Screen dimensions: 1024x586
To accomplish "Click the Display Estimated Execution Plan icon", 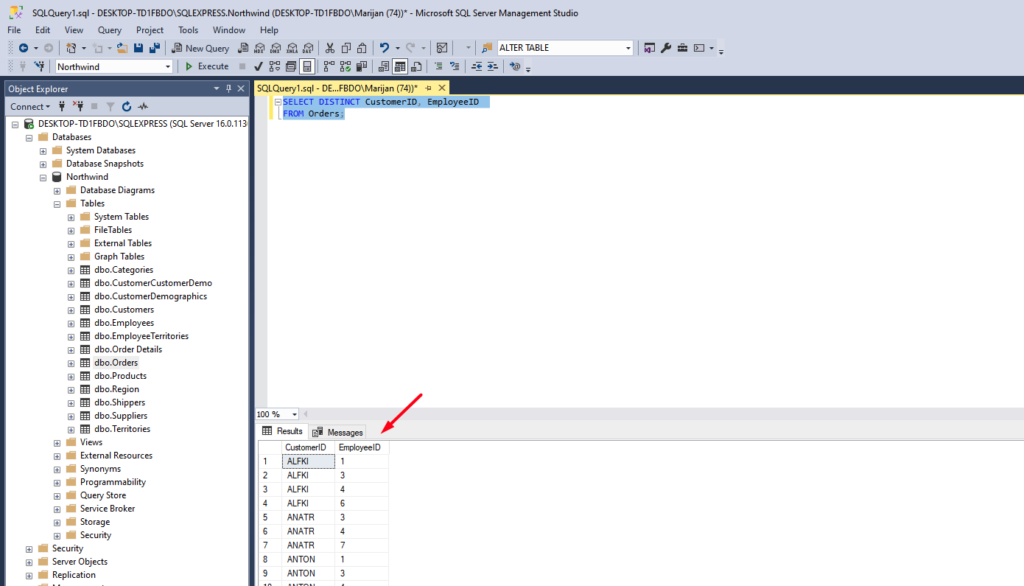I will tap(274, 66).
